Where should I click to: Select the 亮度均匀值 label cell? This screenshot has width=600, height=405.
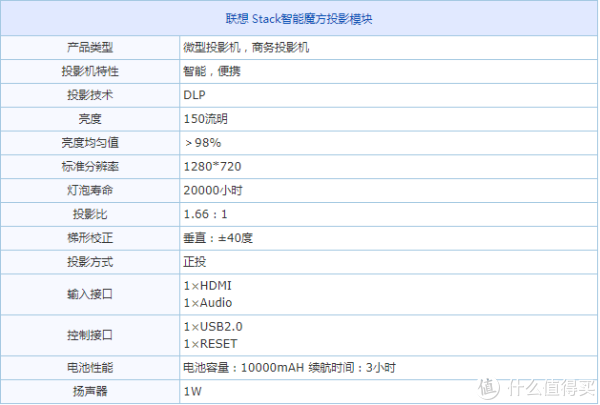(90, 142)
